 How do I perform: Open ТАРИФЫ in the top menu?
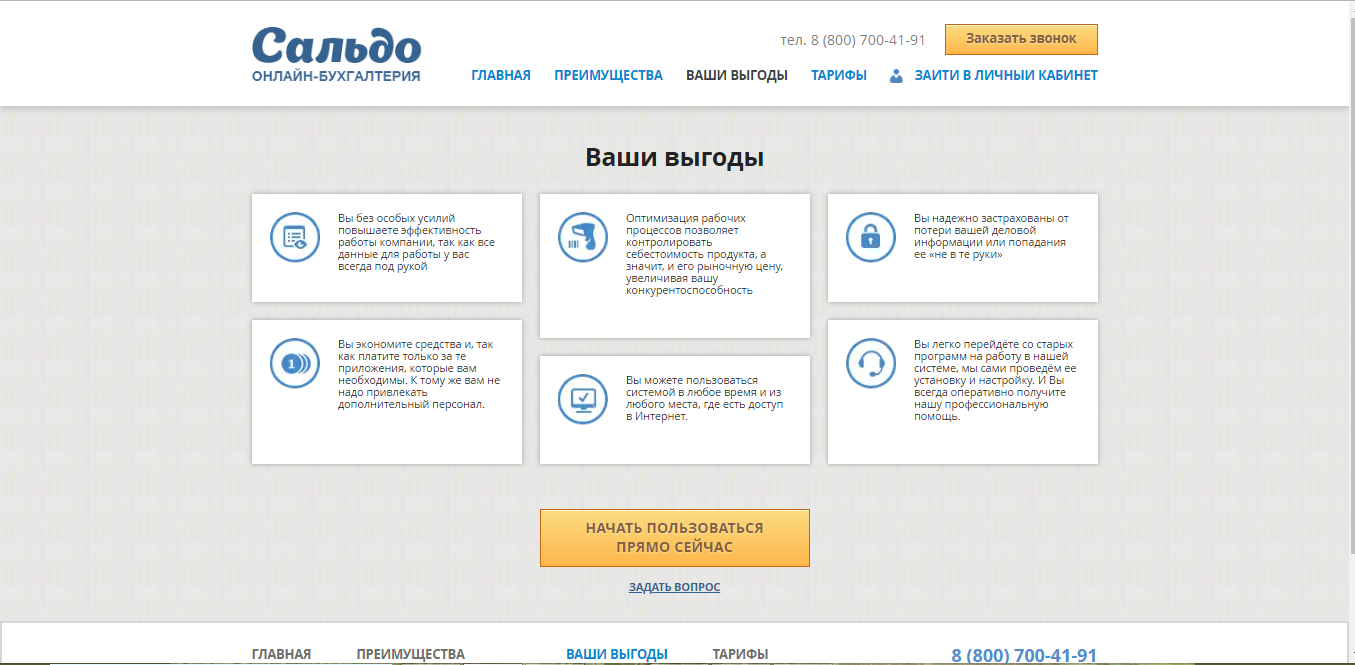(839, 75)
